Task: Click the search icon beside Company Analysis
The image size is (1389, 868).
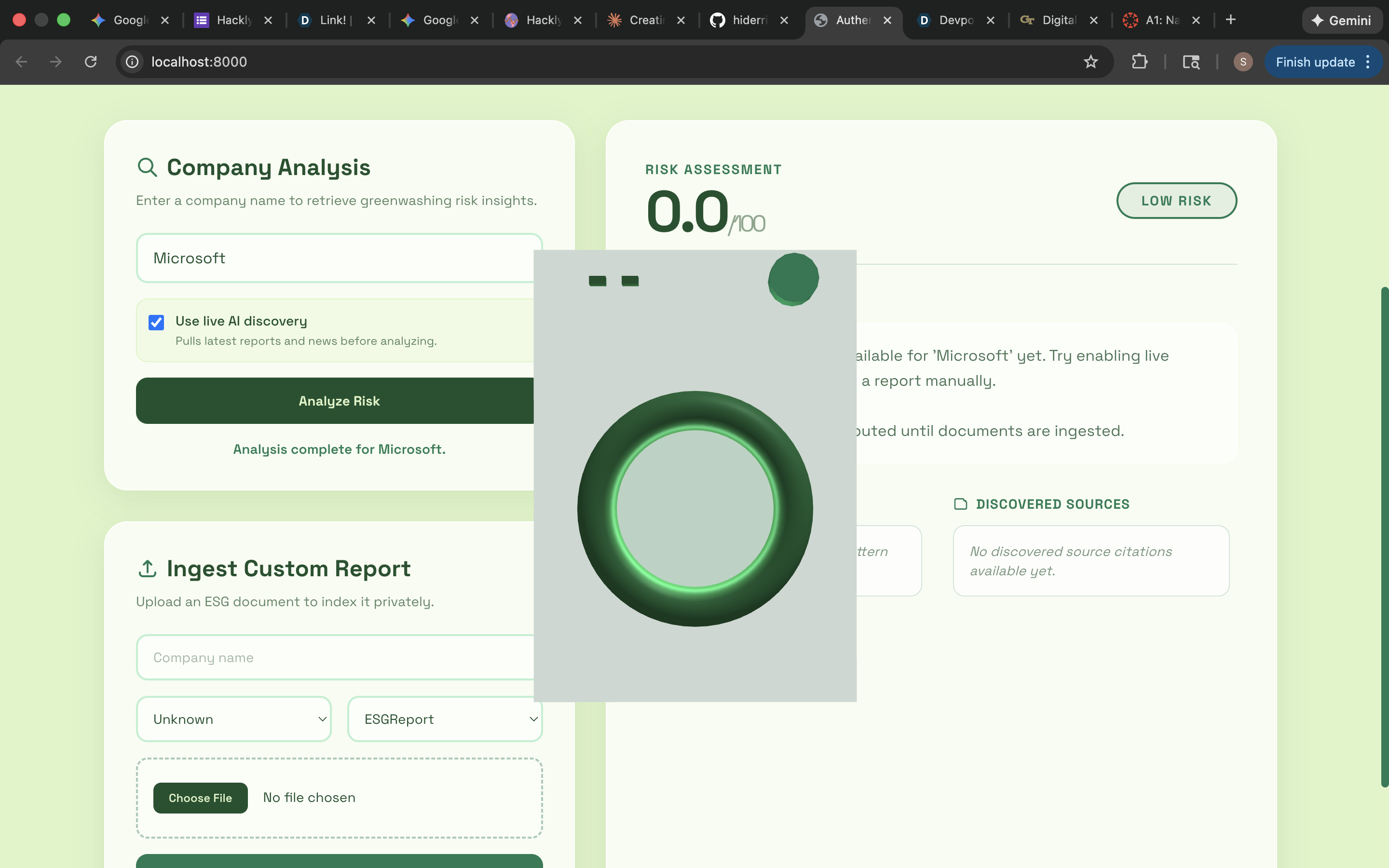Action: click(x=147, y=167)
